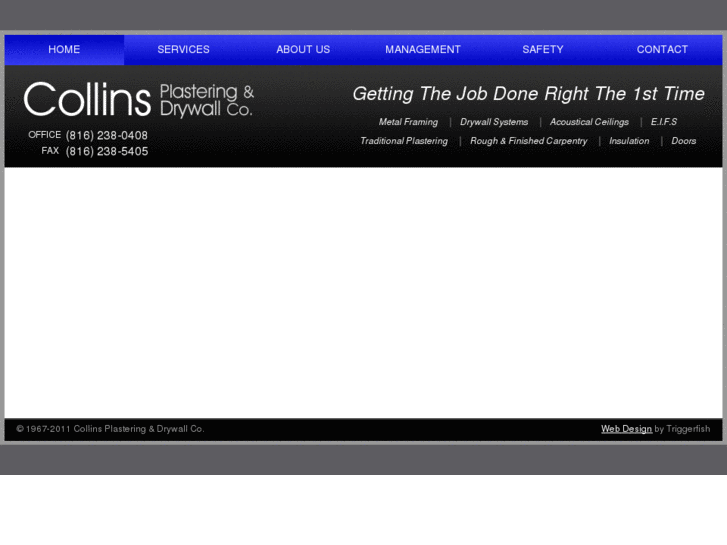Screen dimensions: 727x545
Task: Click the Metal Framing text
Action: coord(408,122)
